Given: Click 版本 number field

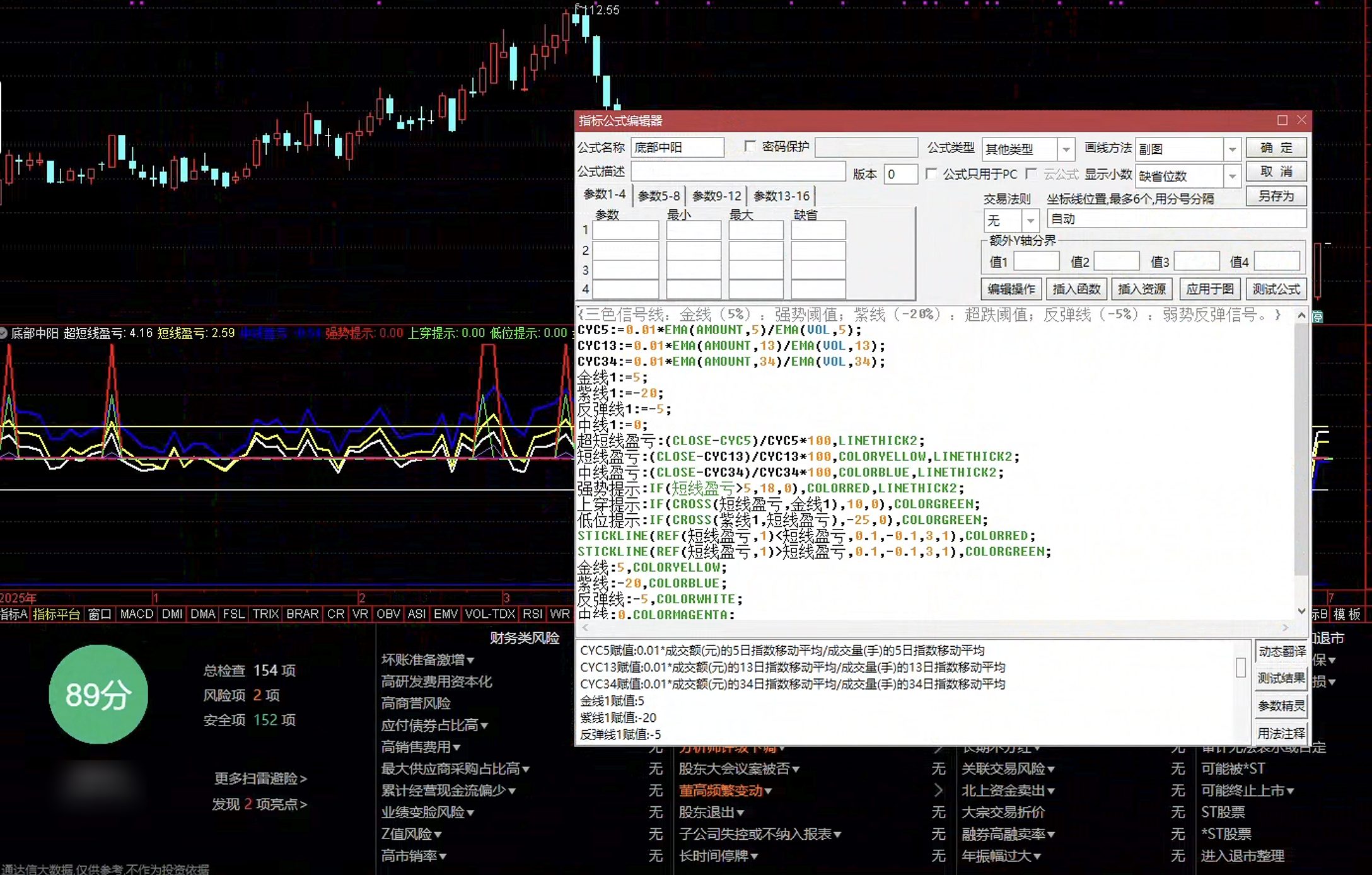Looking at the screenshot, I should (x=900, y=174).
